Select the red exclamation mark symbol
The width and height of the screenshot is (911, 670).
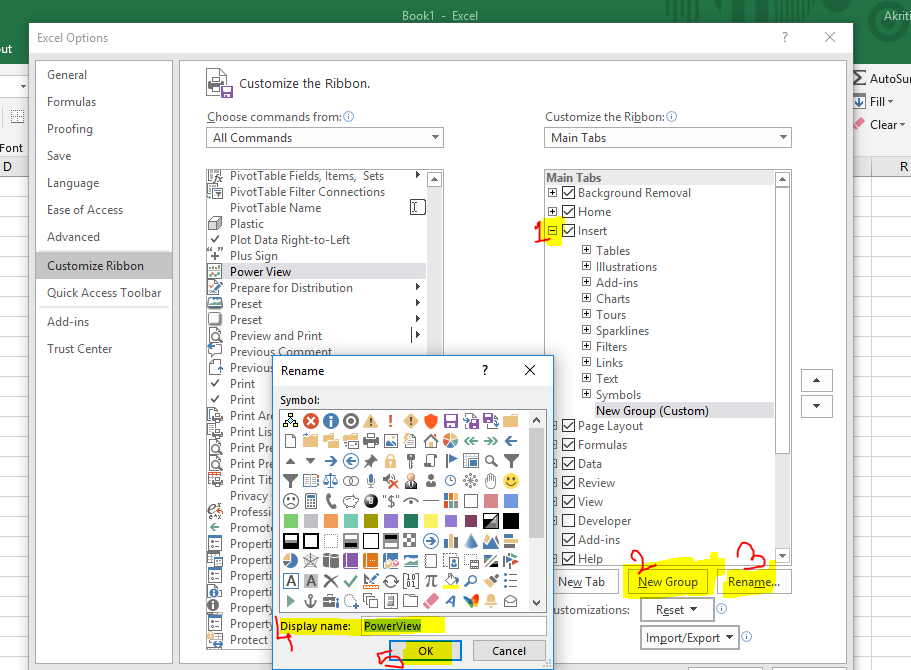click(x=390, y=421)
